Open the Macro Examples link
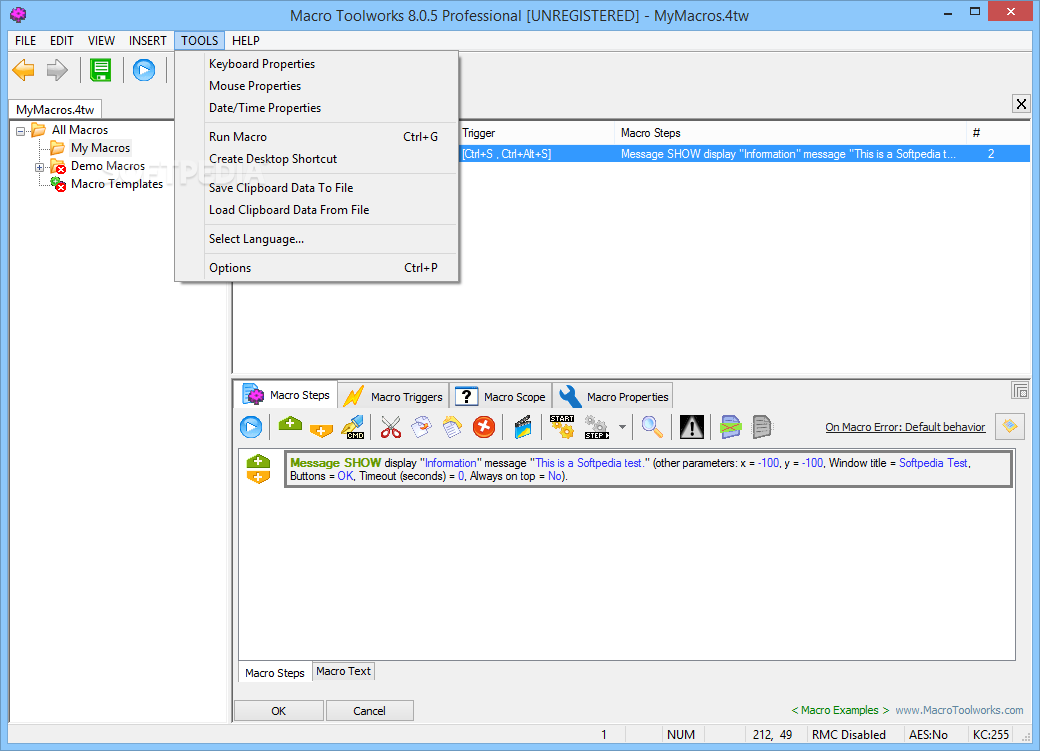Image resolution: width=1040 pixels, height=751 pixels. tap(840, 710)
